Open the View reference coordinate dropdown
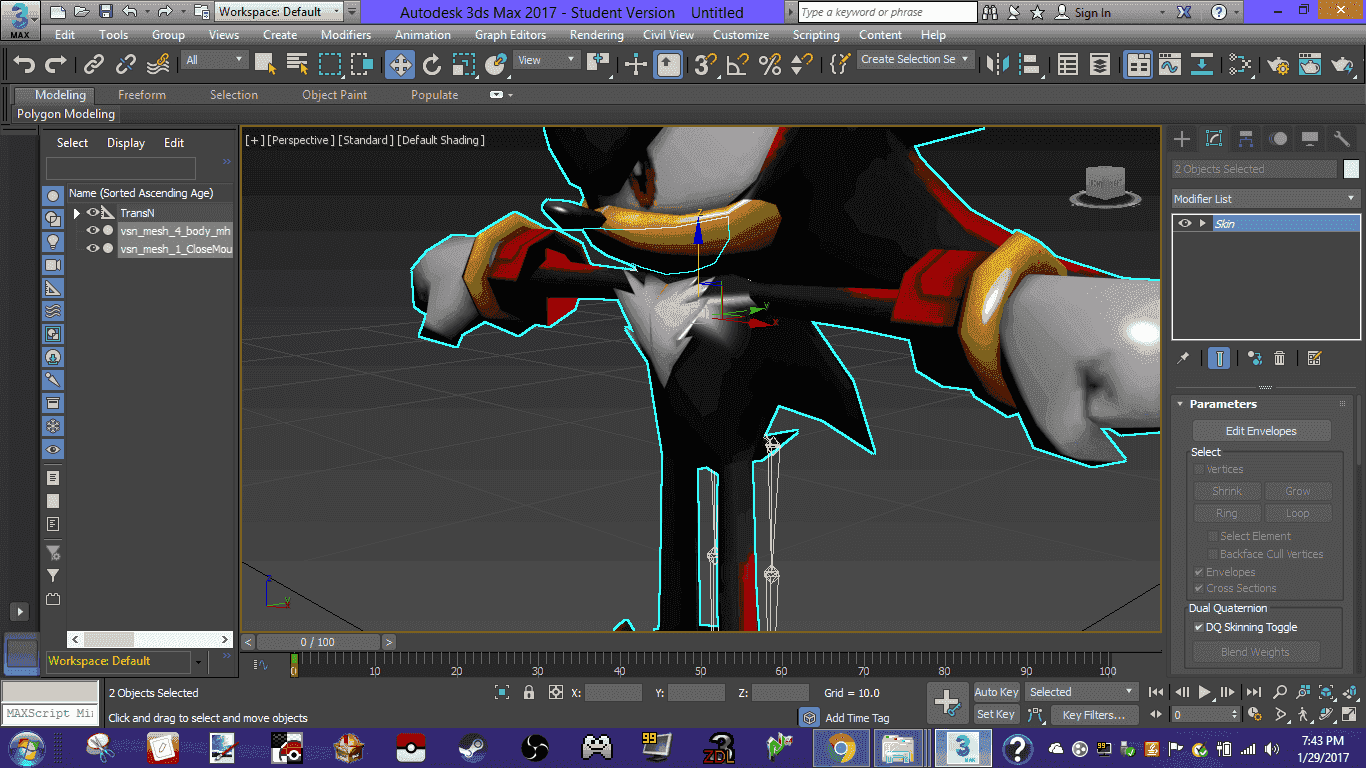The height and width of the screenshot is (768, 1366). pyautogui.click(x=547, y=60)
